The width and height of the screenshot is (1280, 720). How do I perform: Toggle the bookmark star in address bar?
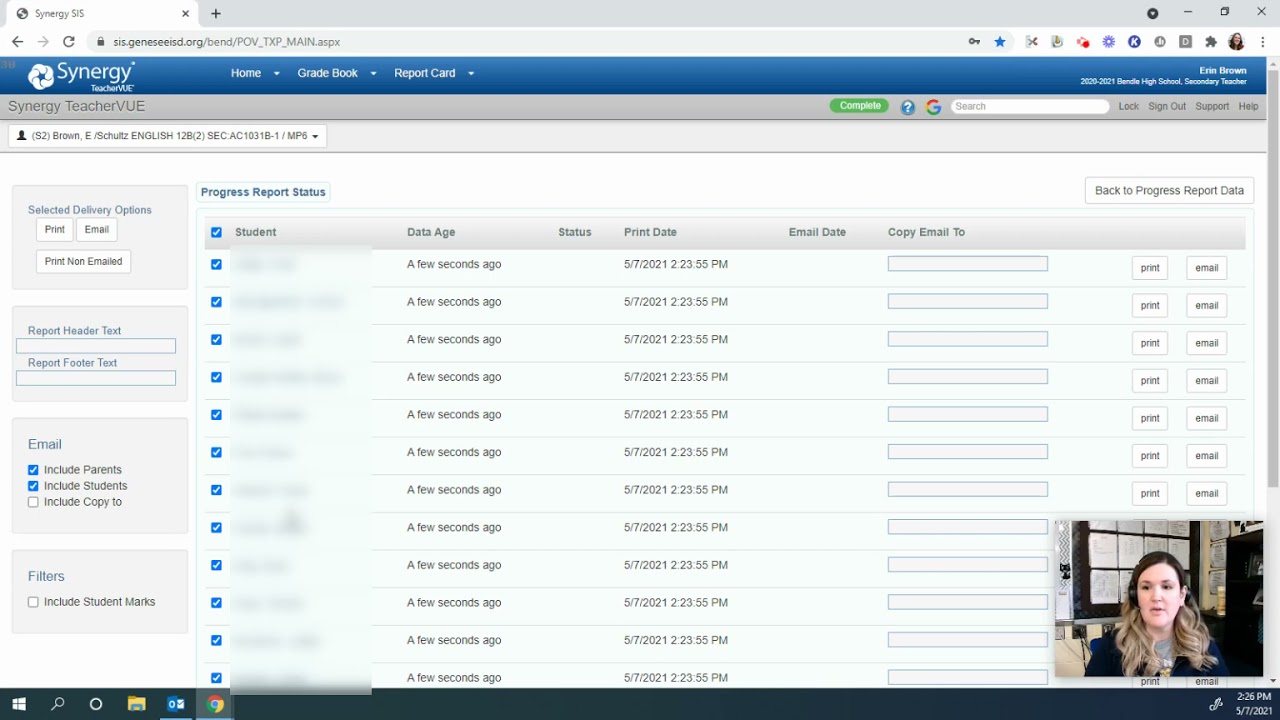point(1000,42)
